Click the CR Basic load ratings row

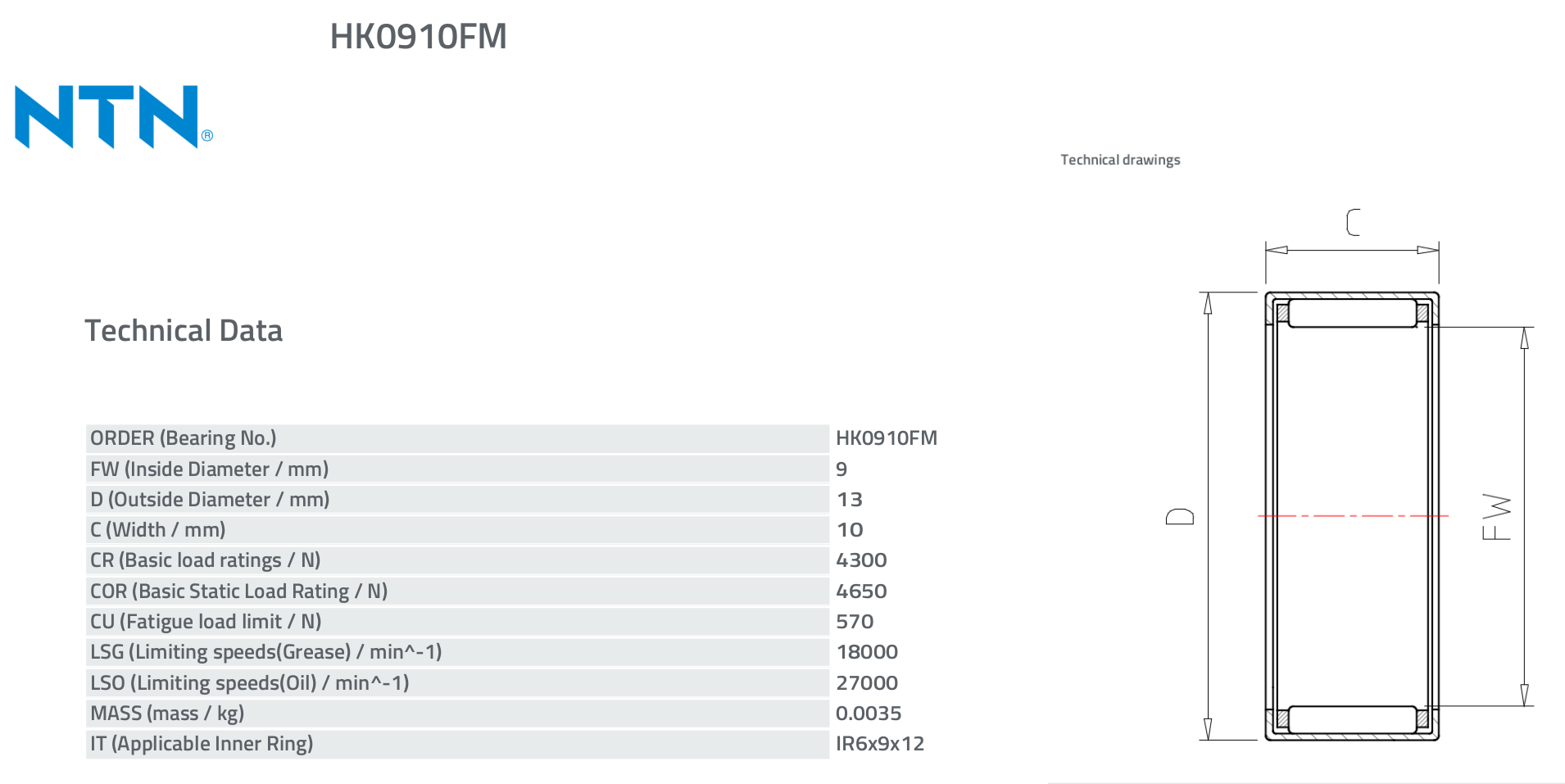click(x=457, y=560)
